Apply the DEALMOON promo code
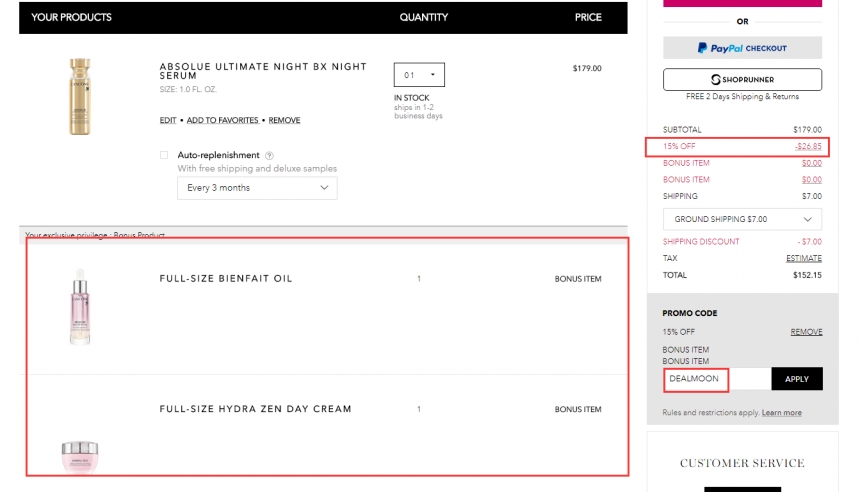 pyautogui.click(x=796, y=379)
